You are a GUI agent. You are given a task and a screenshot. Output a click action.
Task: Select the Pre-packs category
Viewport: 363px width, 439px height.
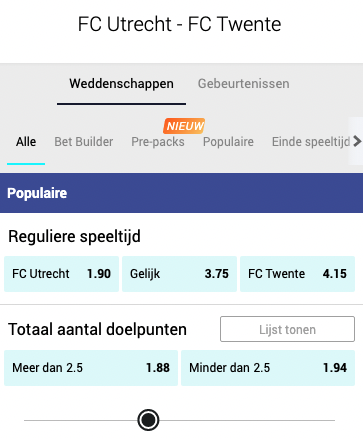coord(158,142)
